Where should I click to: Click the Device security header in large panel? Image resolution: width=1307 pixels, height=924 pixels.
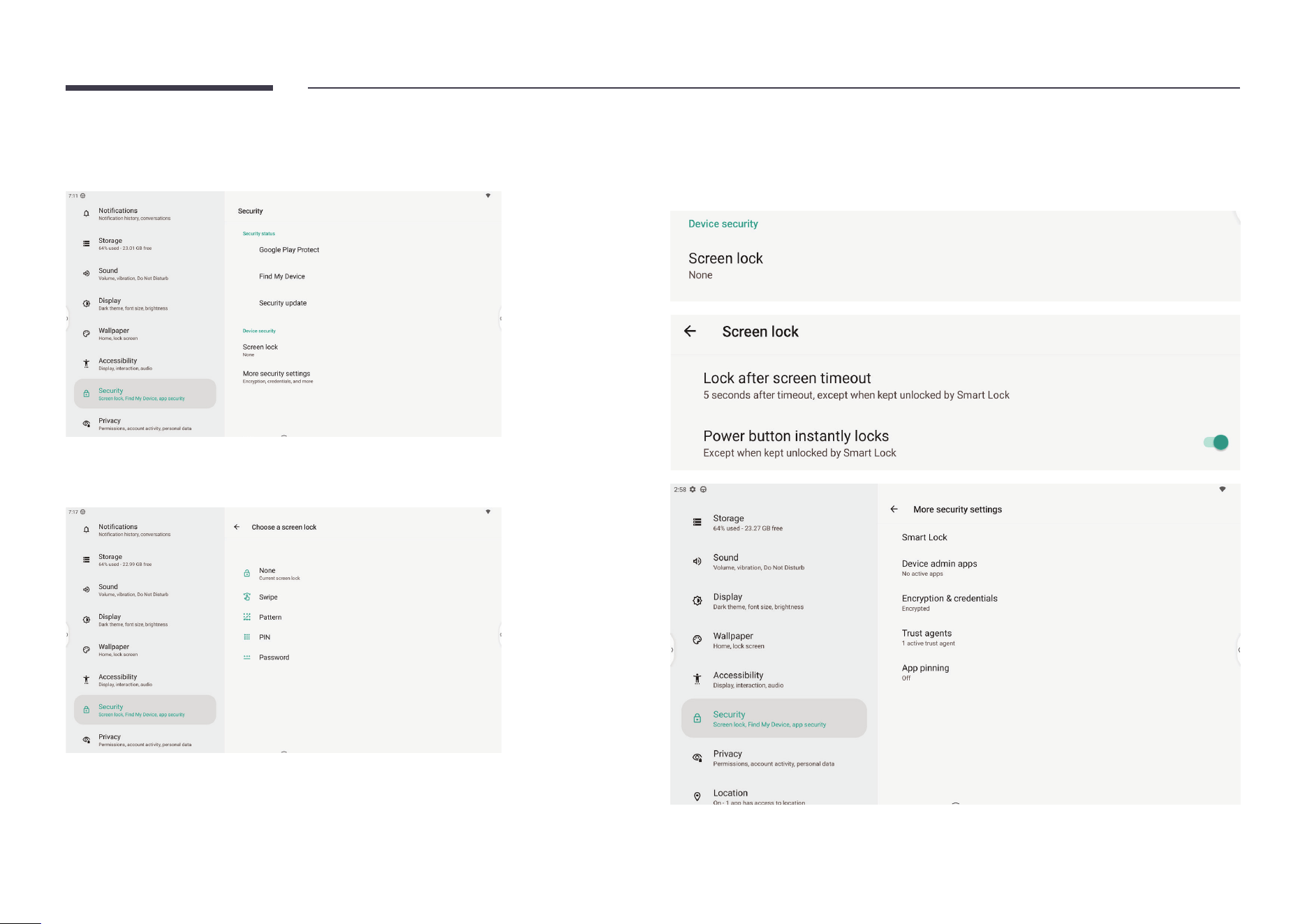(723, 224)
